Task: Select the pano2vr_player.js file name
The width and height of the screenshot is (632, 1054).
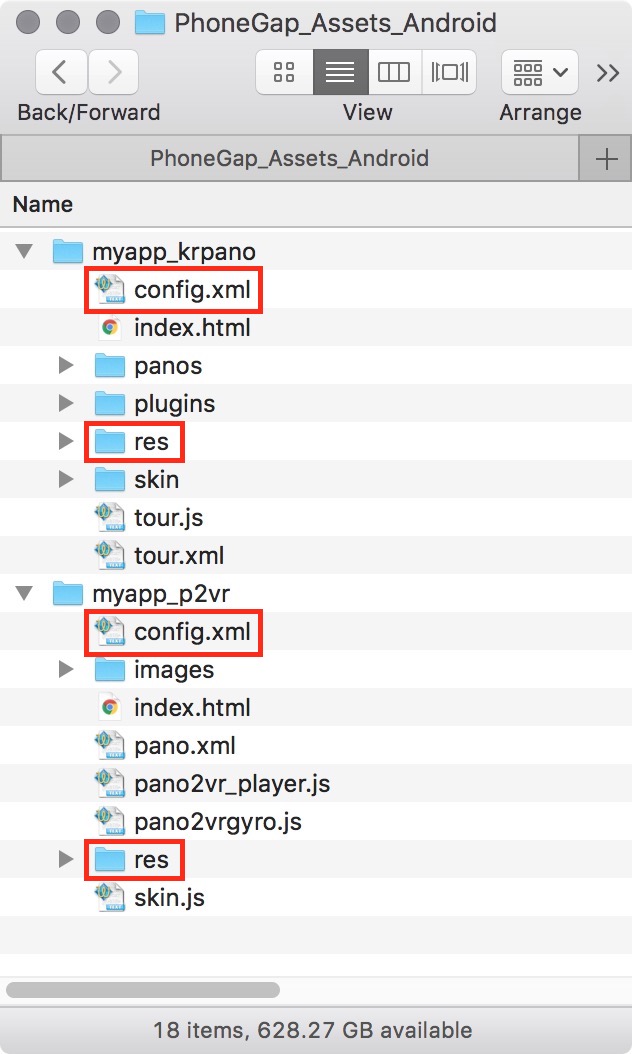Action: (x=232, y=784)
